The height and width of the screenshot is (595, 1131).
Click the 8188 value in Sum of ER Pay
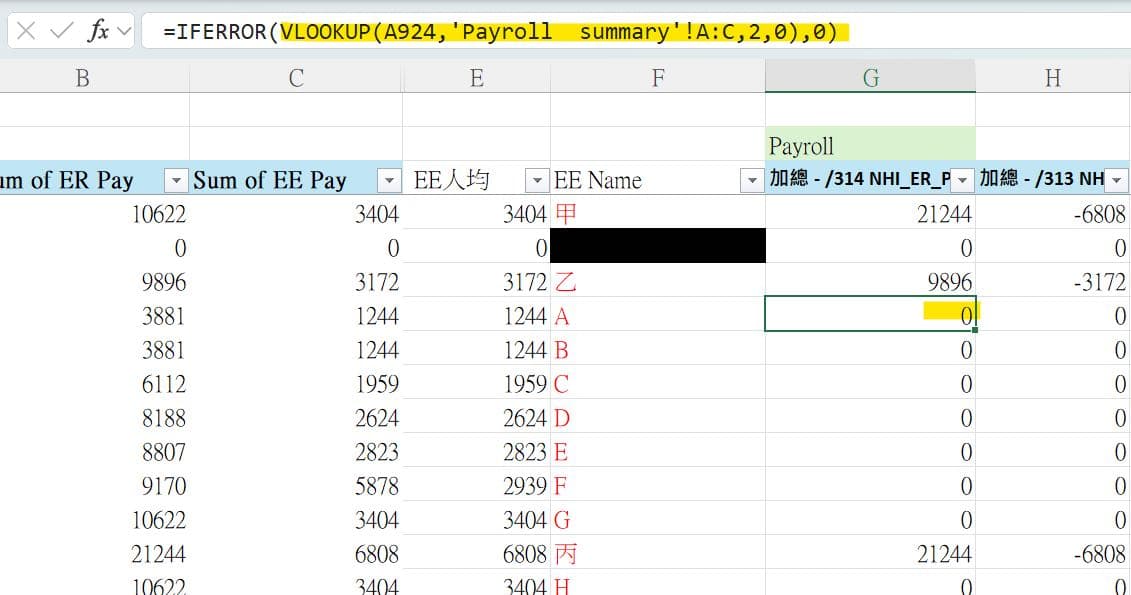[163, 418]
